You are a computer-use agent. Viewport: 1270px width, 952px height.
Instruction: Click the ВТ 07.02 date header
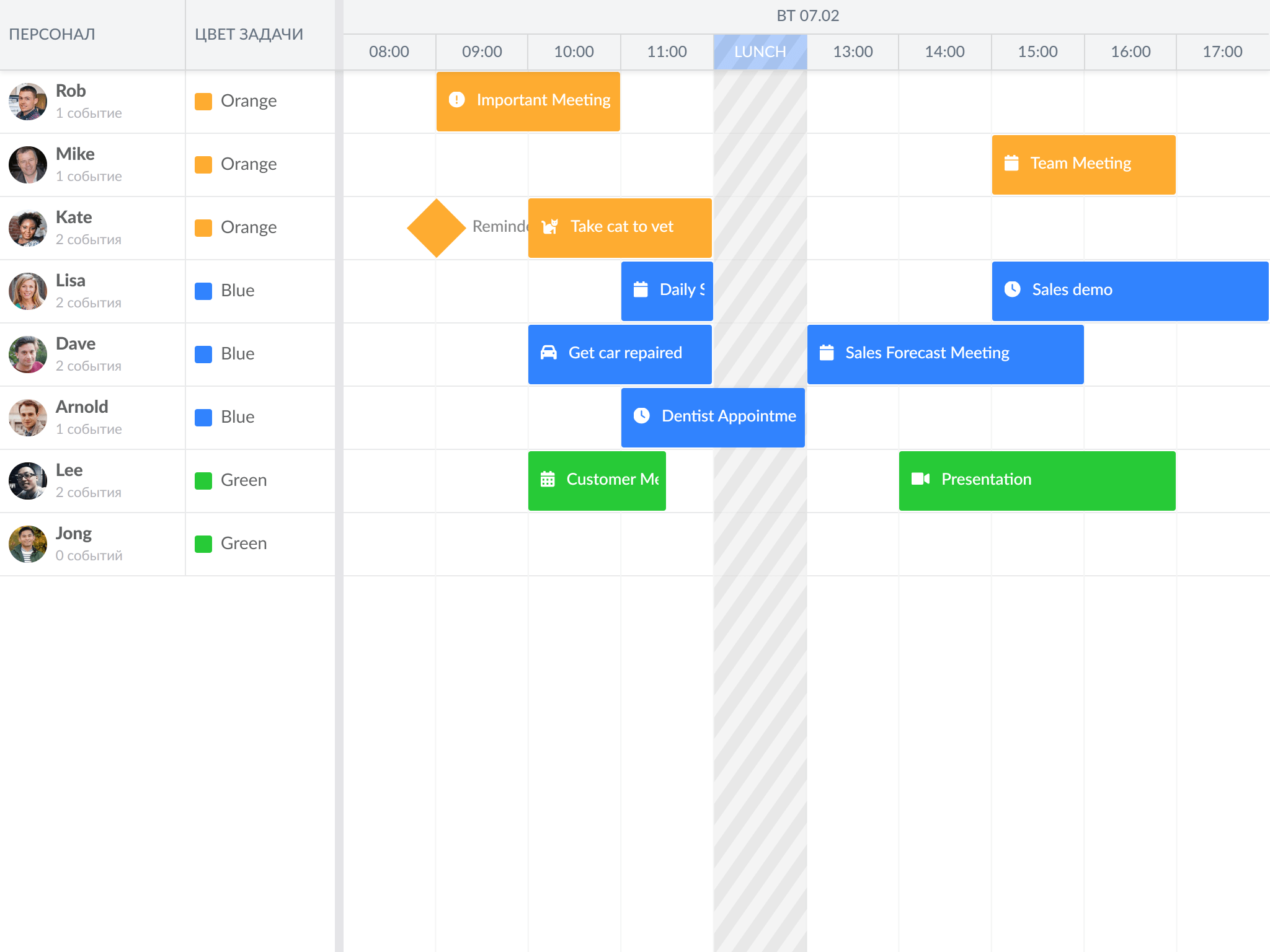807,16
